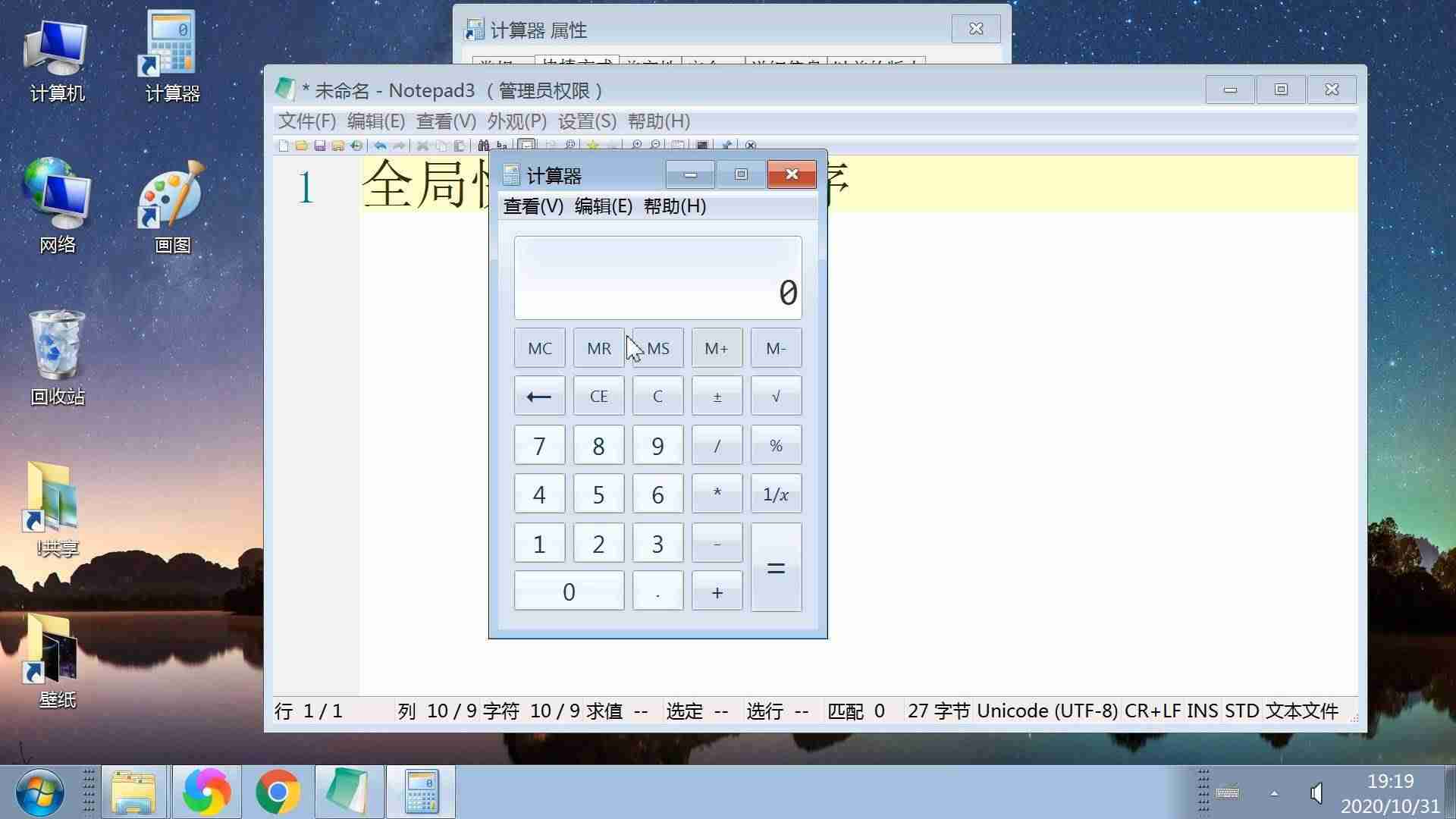Open the 计算机 desktop icon
Screen dimensions: 1456x819
click(57, 59)
